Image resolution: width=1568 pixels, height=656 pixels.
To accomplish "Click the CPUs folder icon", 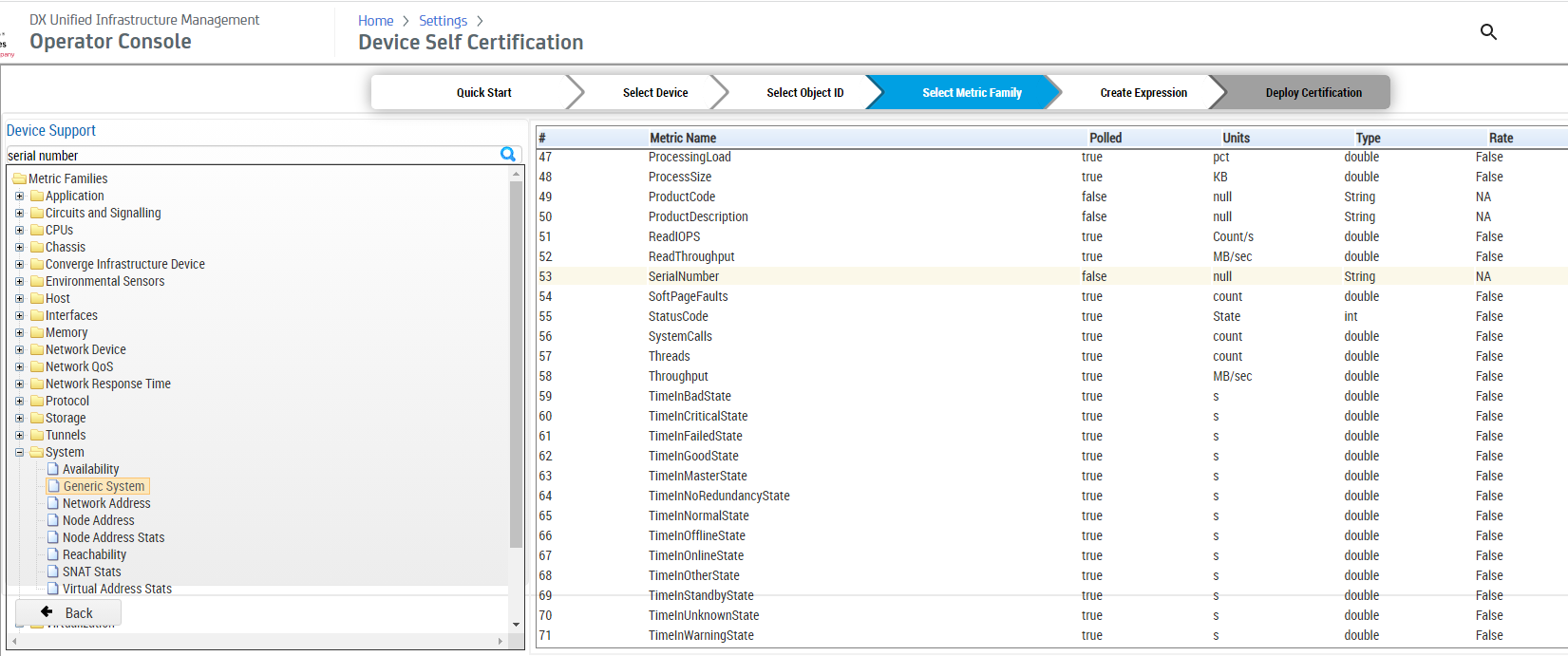I will (x=37, y=230).
